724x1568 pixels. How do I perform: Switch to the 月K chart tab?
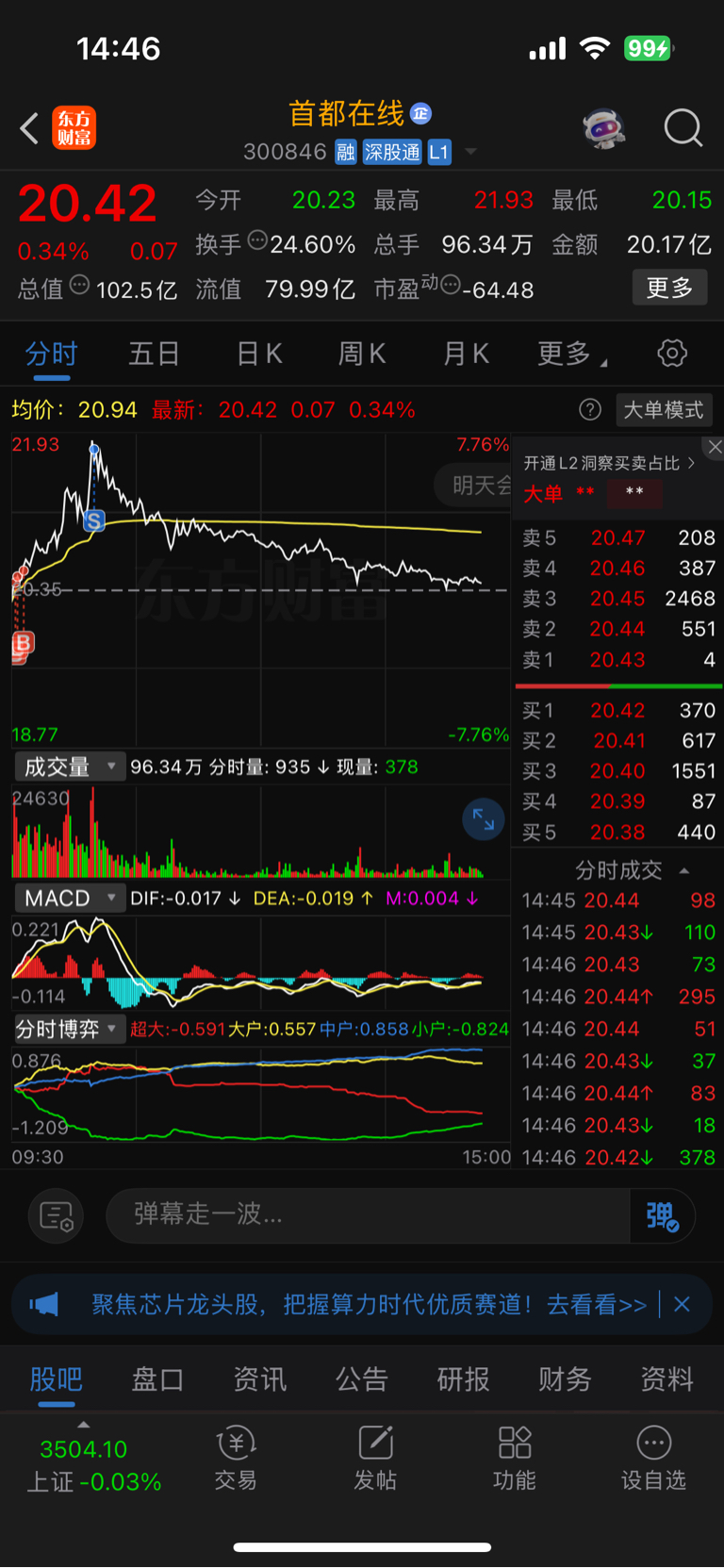click(x=466, y=354)
